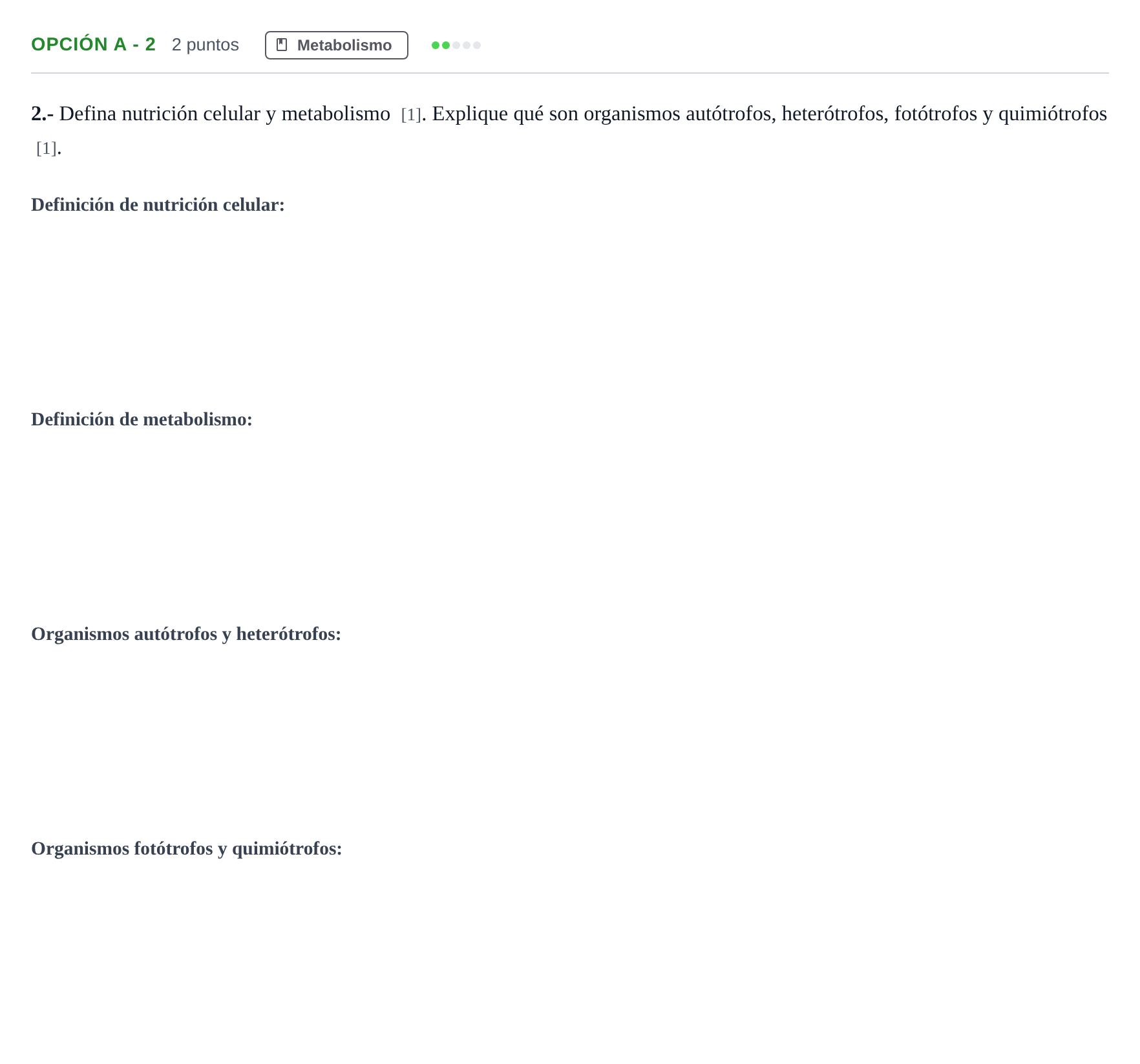Select 'Definición de nutrición celular:' heading
The width and height of the screenshot is (1140, 1064).
click(x=158, y=205)
